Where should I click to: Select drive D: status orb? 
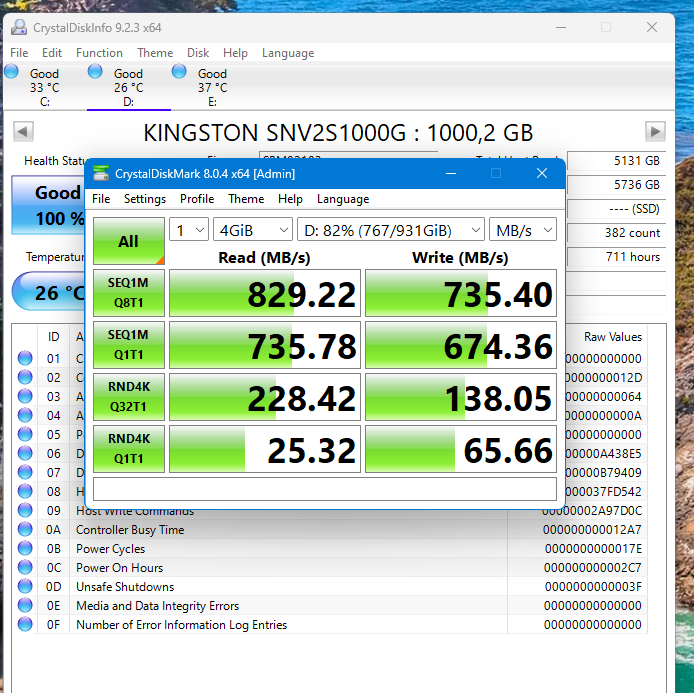pyautogui.click(x=95, y=71)
